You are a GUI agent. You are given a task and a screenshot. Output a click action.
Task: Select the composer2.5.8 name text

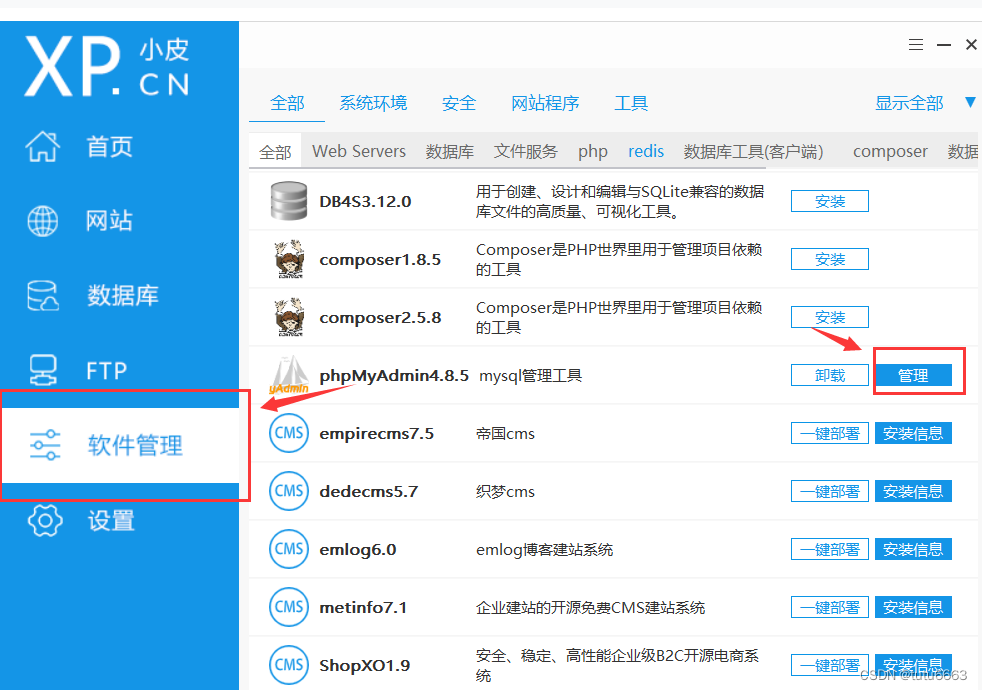[x=380, y=317]
